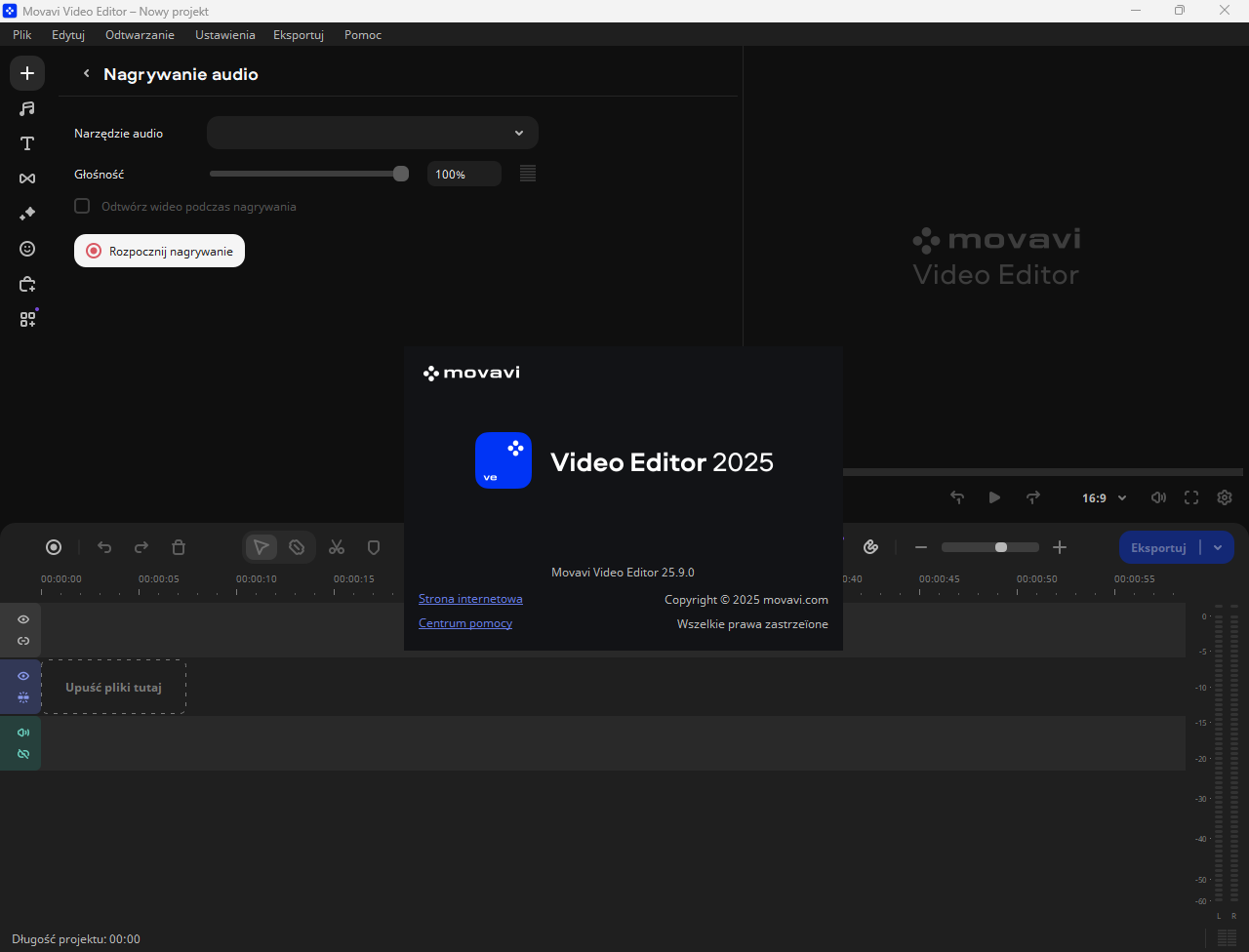Click Rozpocznij nagrywanie button

pyautogui.click(x=160, y=251)
